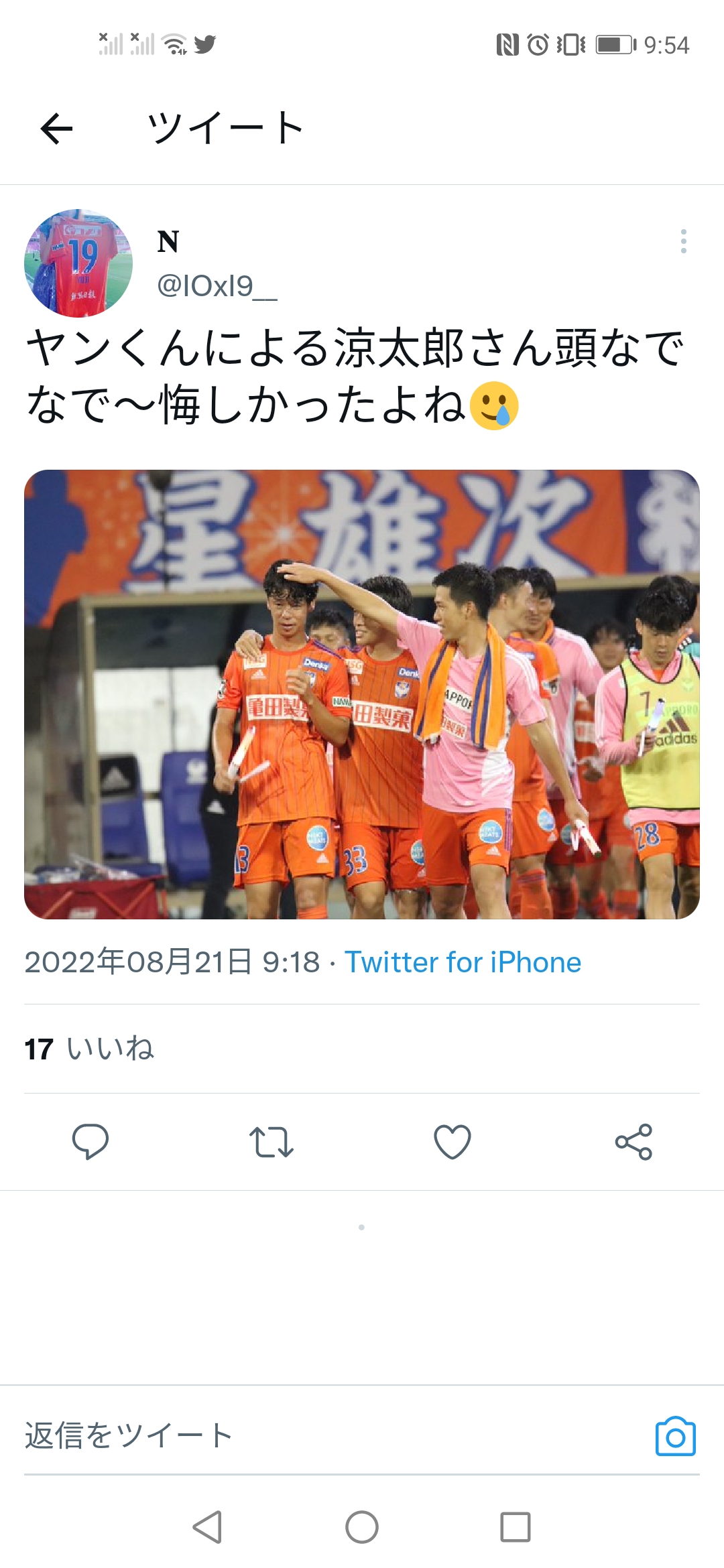Open the display name N profile
The height and width of the screenshot is (1568, 724).
click(x=168, y=242)
